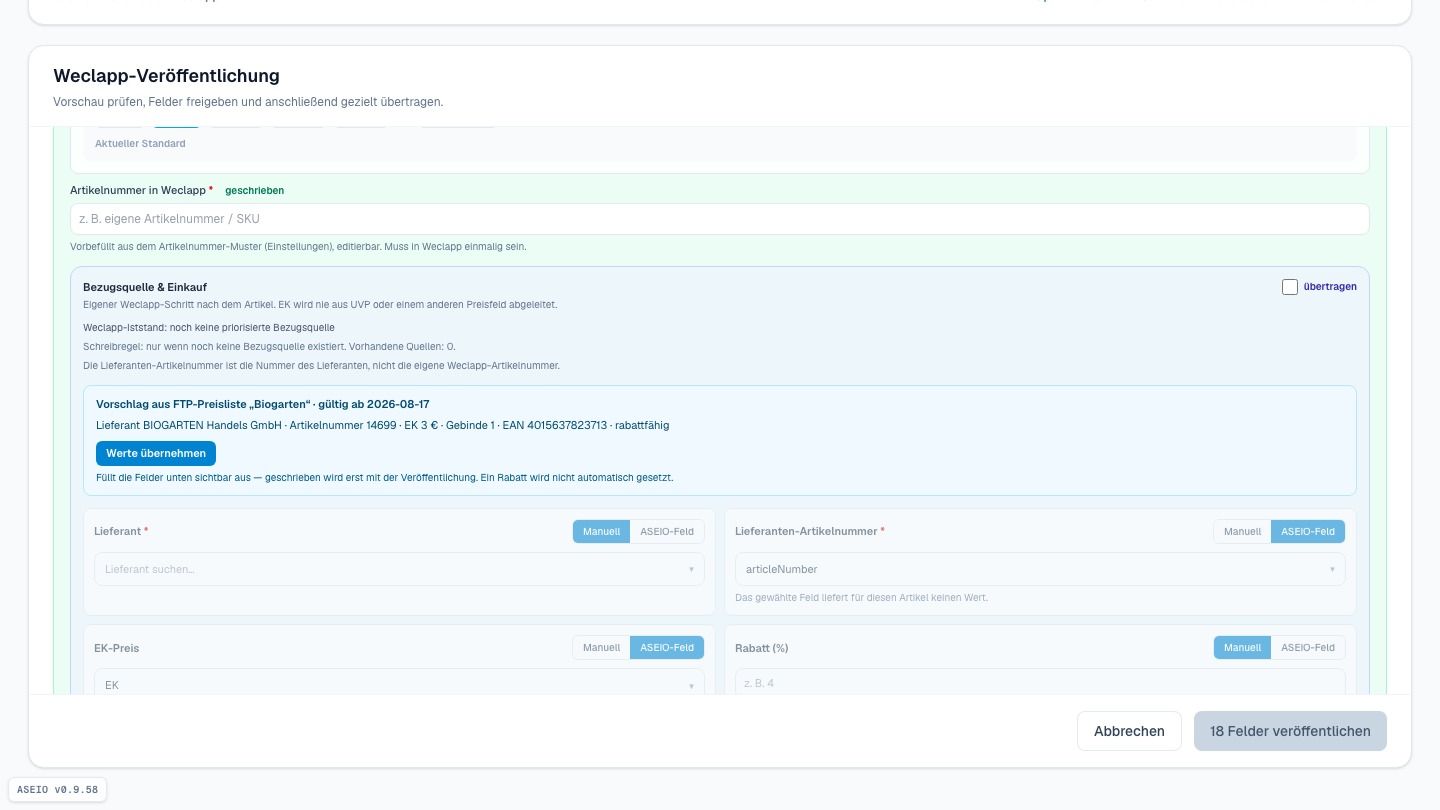
Task: Click the "Eigener Weclapp-Schritt nach dem Artikel" description
Action: (x=320, y=305)
